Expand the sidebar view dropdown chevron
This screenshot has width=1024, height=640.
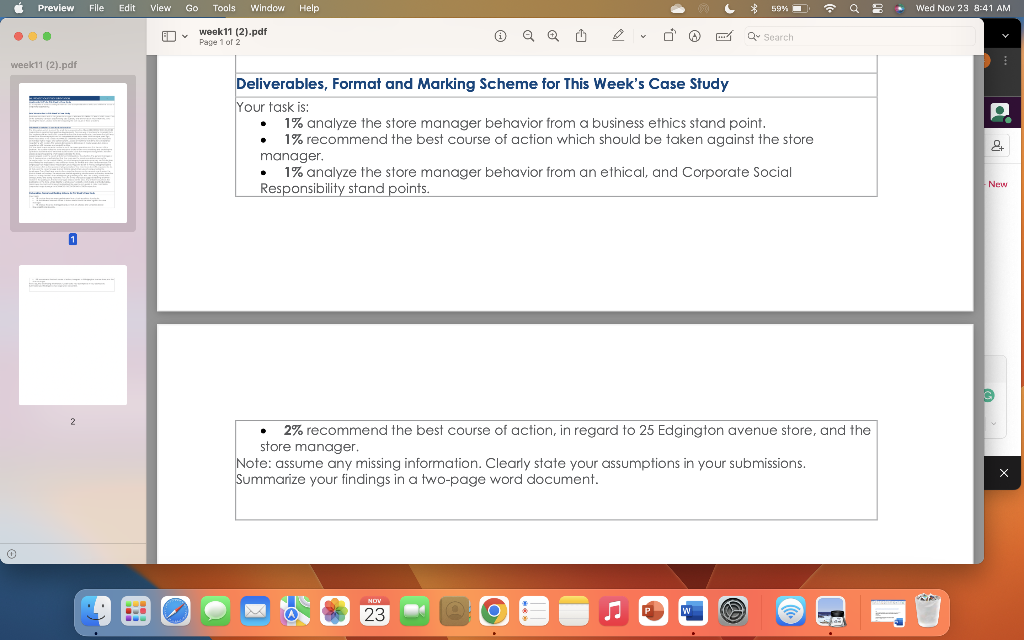pyautogui.click(x=185, y=35)
